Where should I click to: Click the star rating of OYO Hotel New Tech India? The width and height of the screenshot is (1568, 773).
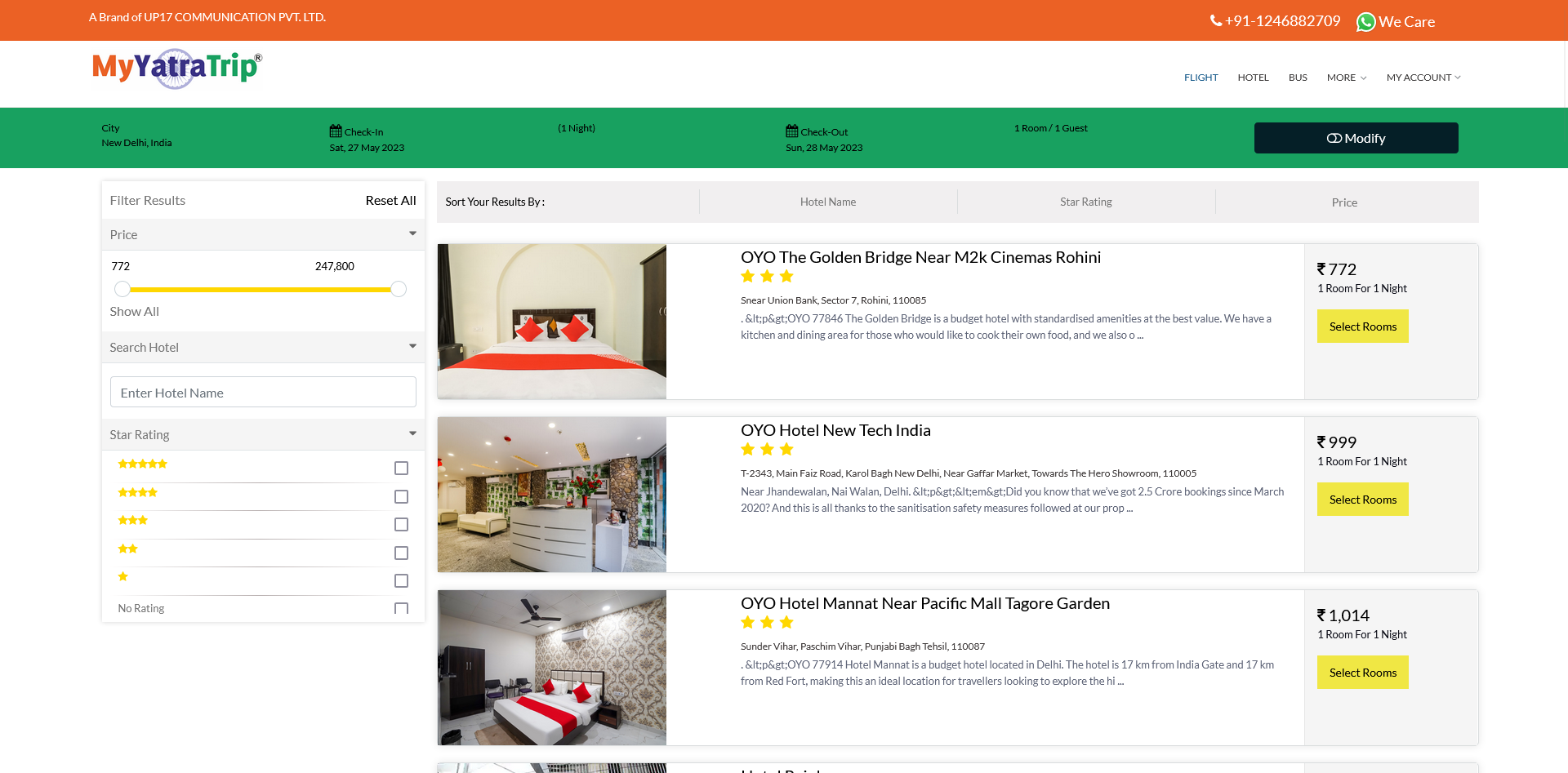[x=767, y=449]
